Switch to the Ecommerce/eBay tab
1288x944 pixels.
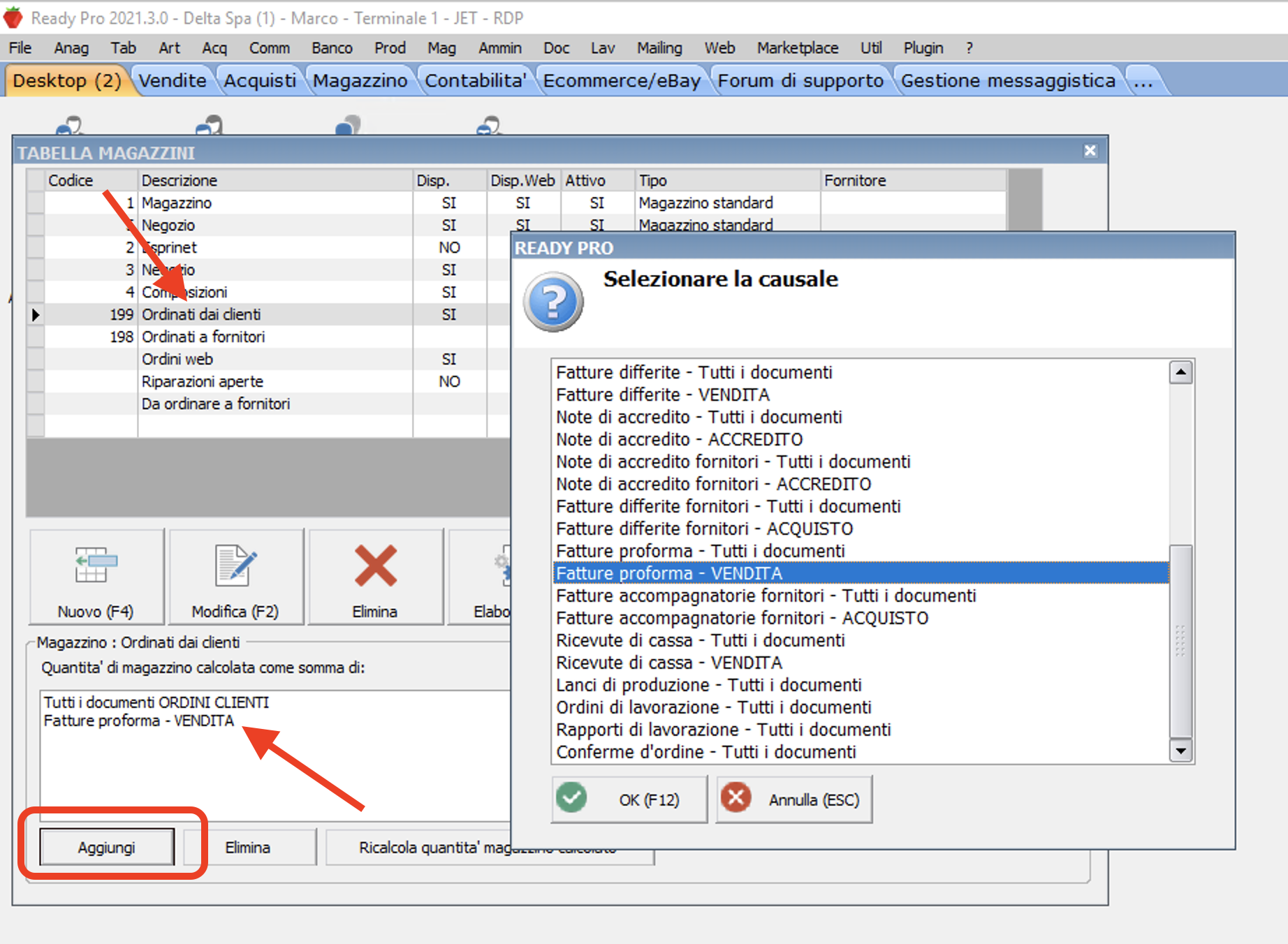[x=622, y=80]
